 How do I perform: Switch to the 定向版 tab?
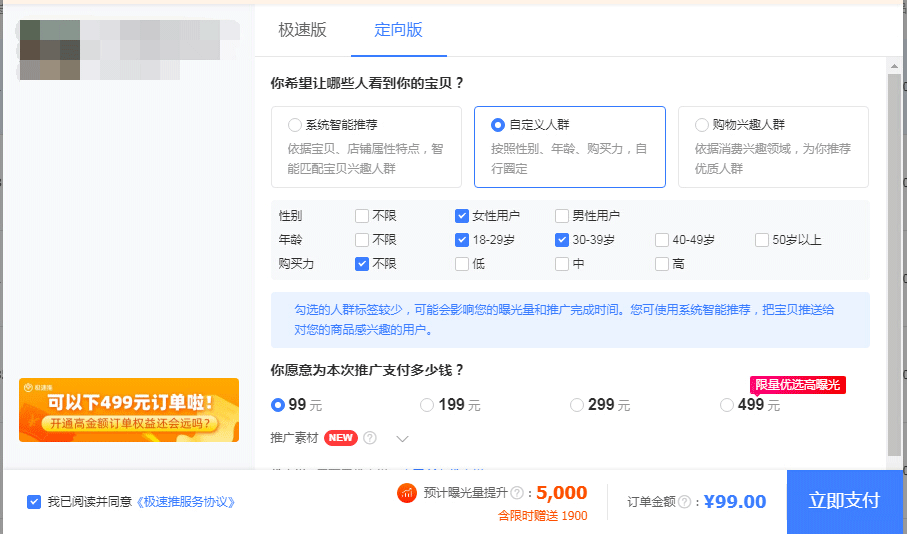398,30
